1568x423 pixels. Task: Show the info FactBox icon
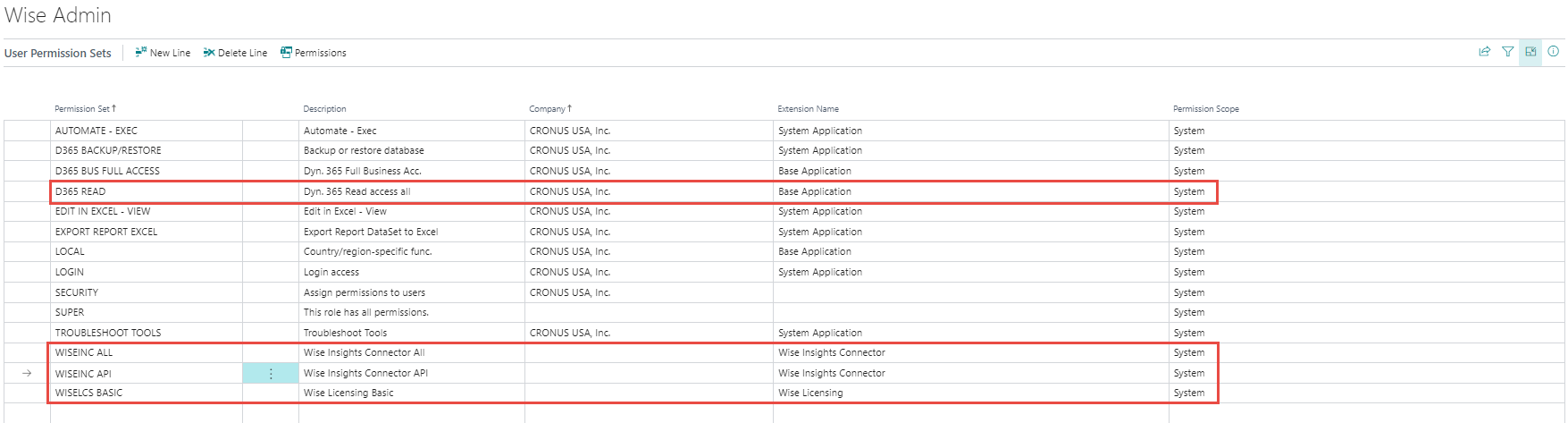[x=1554, y=52]
